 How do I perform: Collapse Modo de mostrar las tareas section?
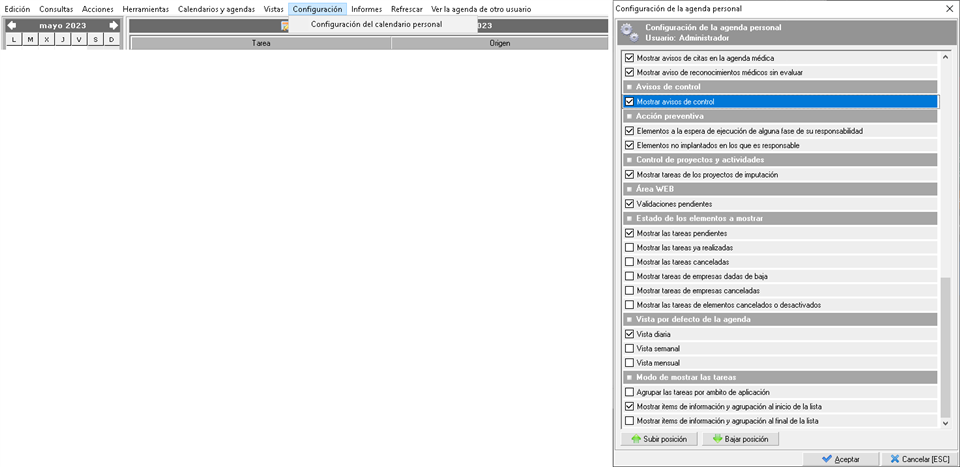pyautogui.click(x=629, y=378)
